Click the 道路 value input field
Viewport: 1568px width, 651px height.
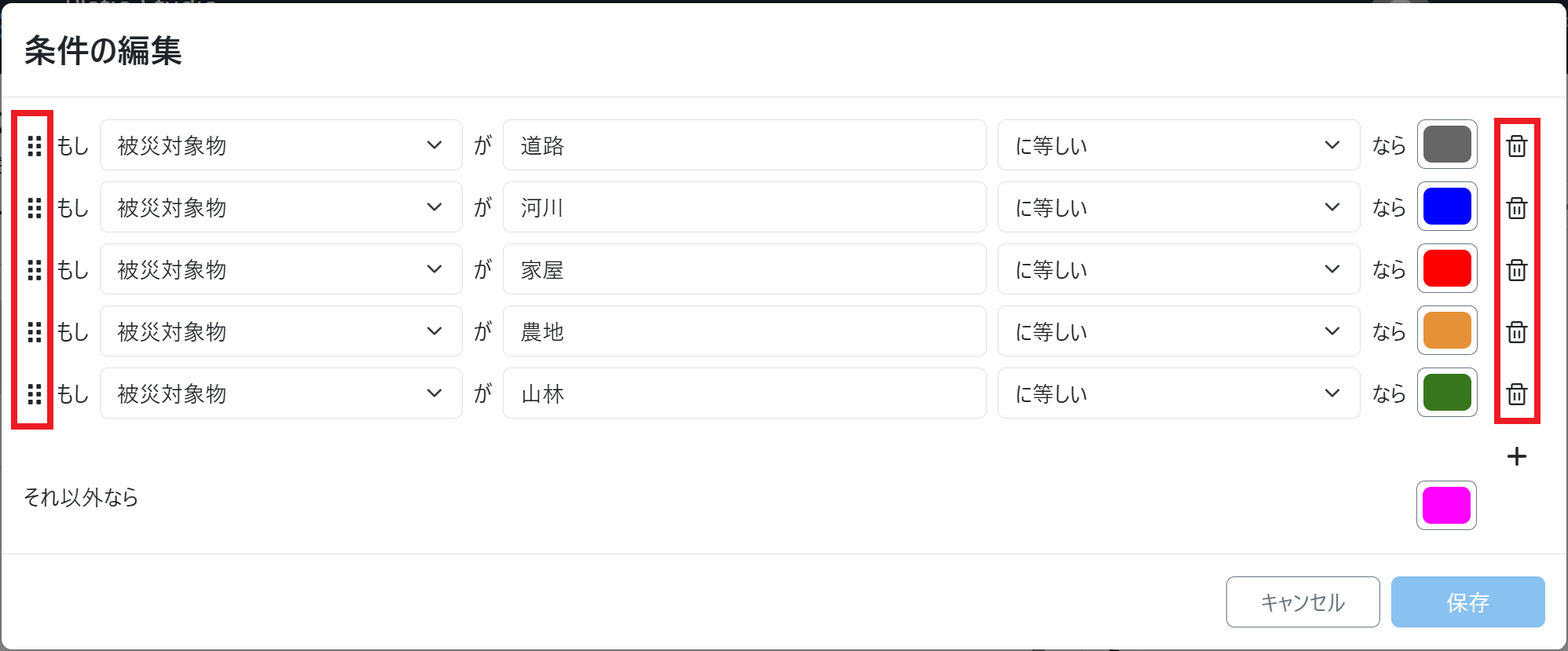(x=745, y=145)
